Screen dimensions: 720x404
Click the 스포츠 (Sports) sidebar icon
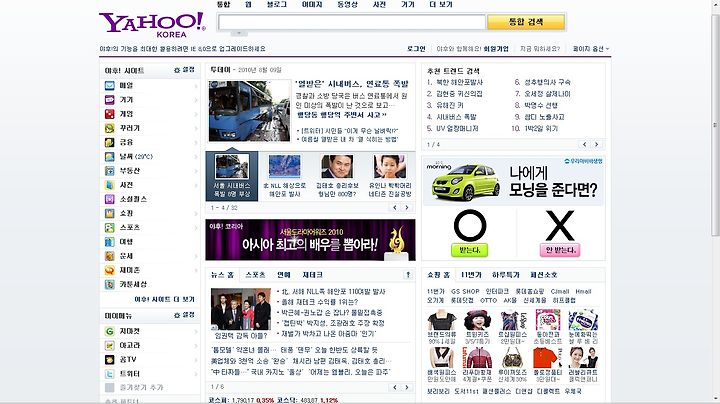(110, 227)
